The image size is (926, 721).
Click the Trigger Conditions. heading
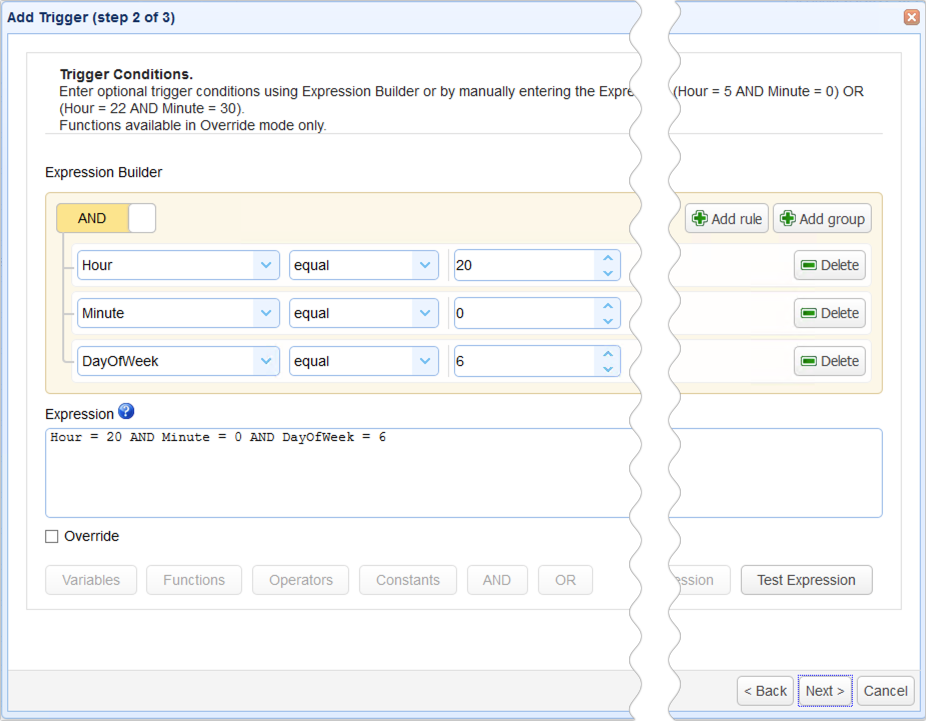126,74
